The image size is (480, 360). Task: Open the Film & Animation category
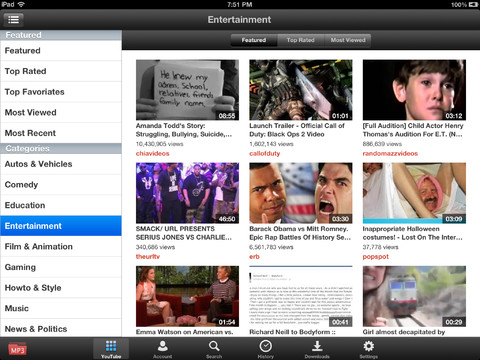click(x=61, y=247)
